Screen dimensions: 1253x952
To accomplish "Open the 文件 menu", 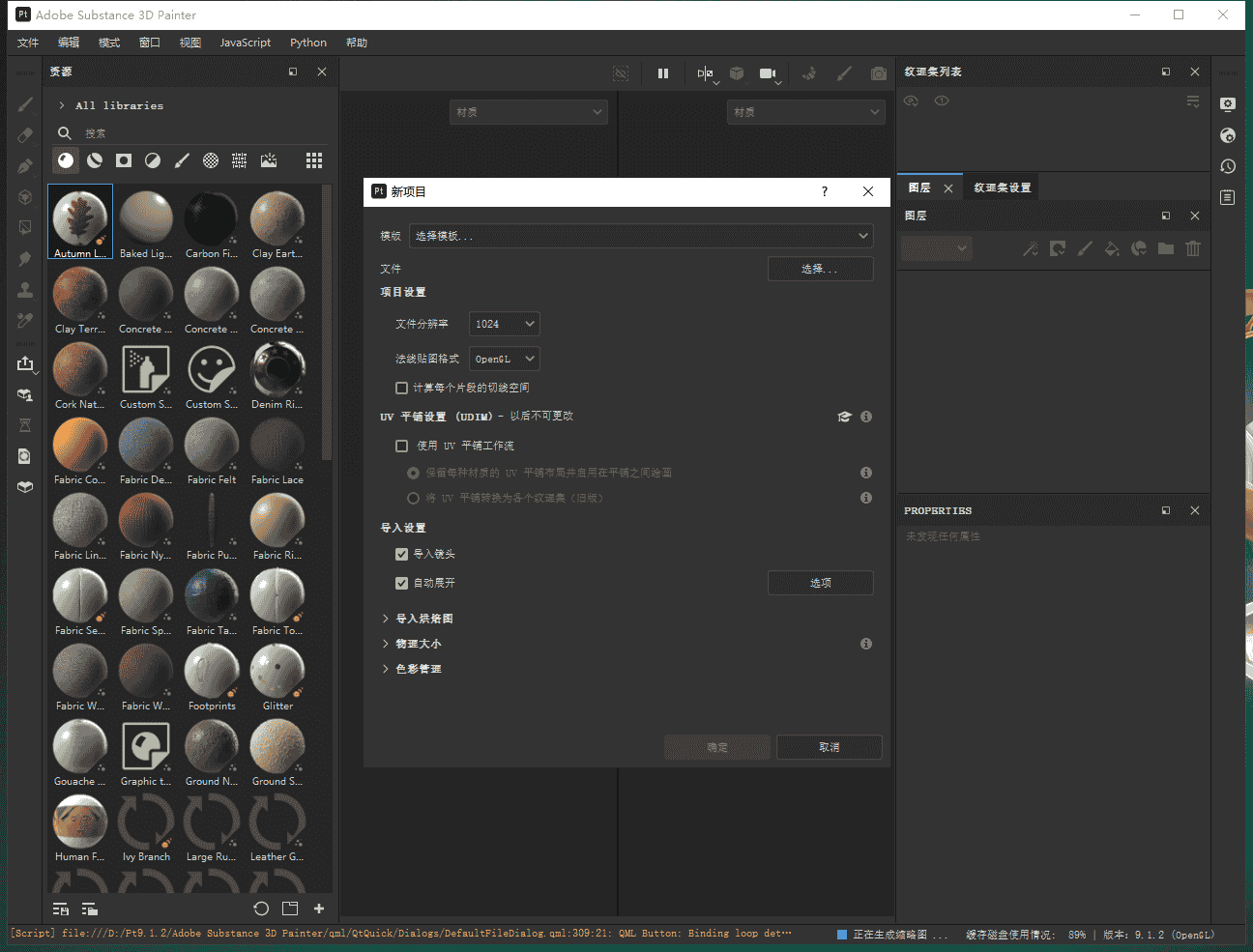I will (x=28, y=43).
